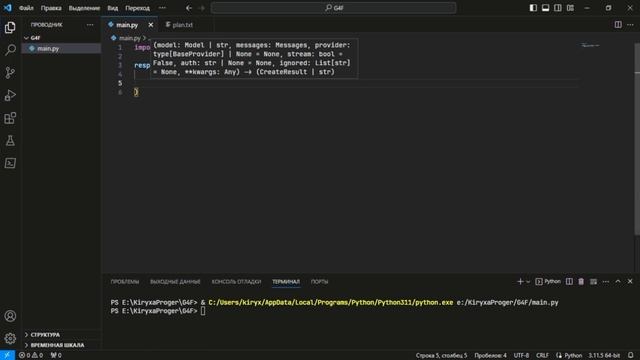Open the remote window status bar icon
The height and width of the screenshot is (360, 640).
(7, 355)
